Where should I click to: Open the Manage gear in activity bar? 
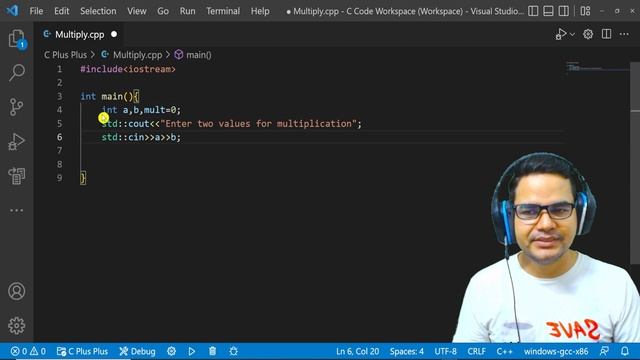click(x=17, y=325)
